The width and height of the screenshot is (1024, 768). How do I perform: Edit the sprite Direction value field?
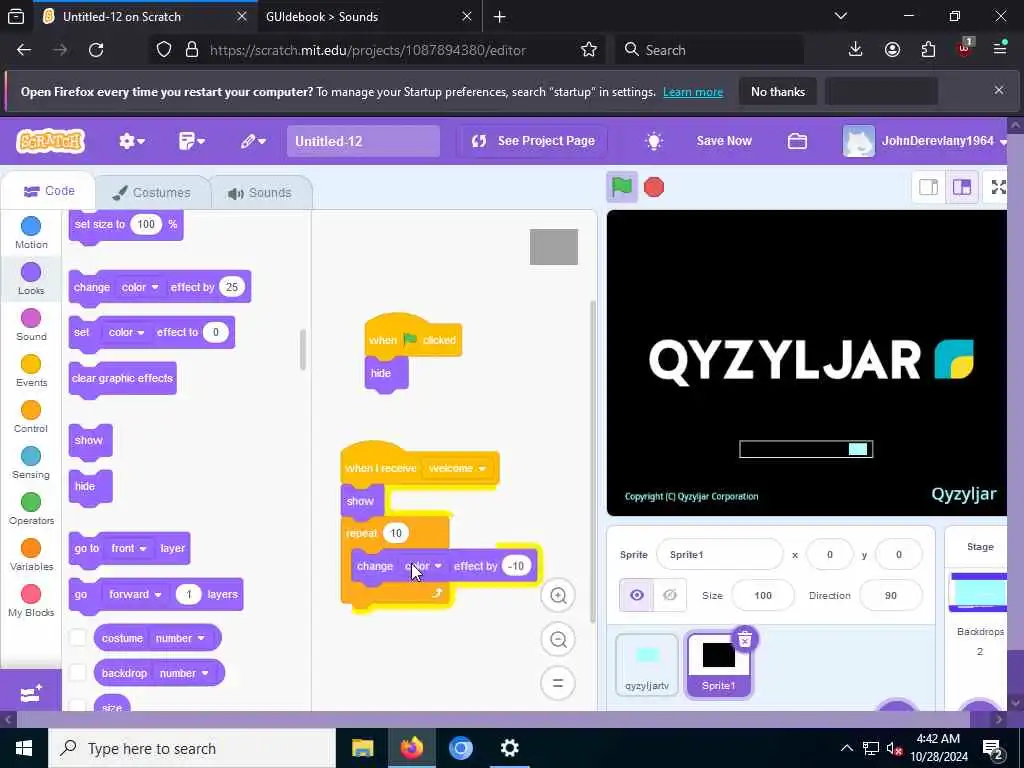890,595
